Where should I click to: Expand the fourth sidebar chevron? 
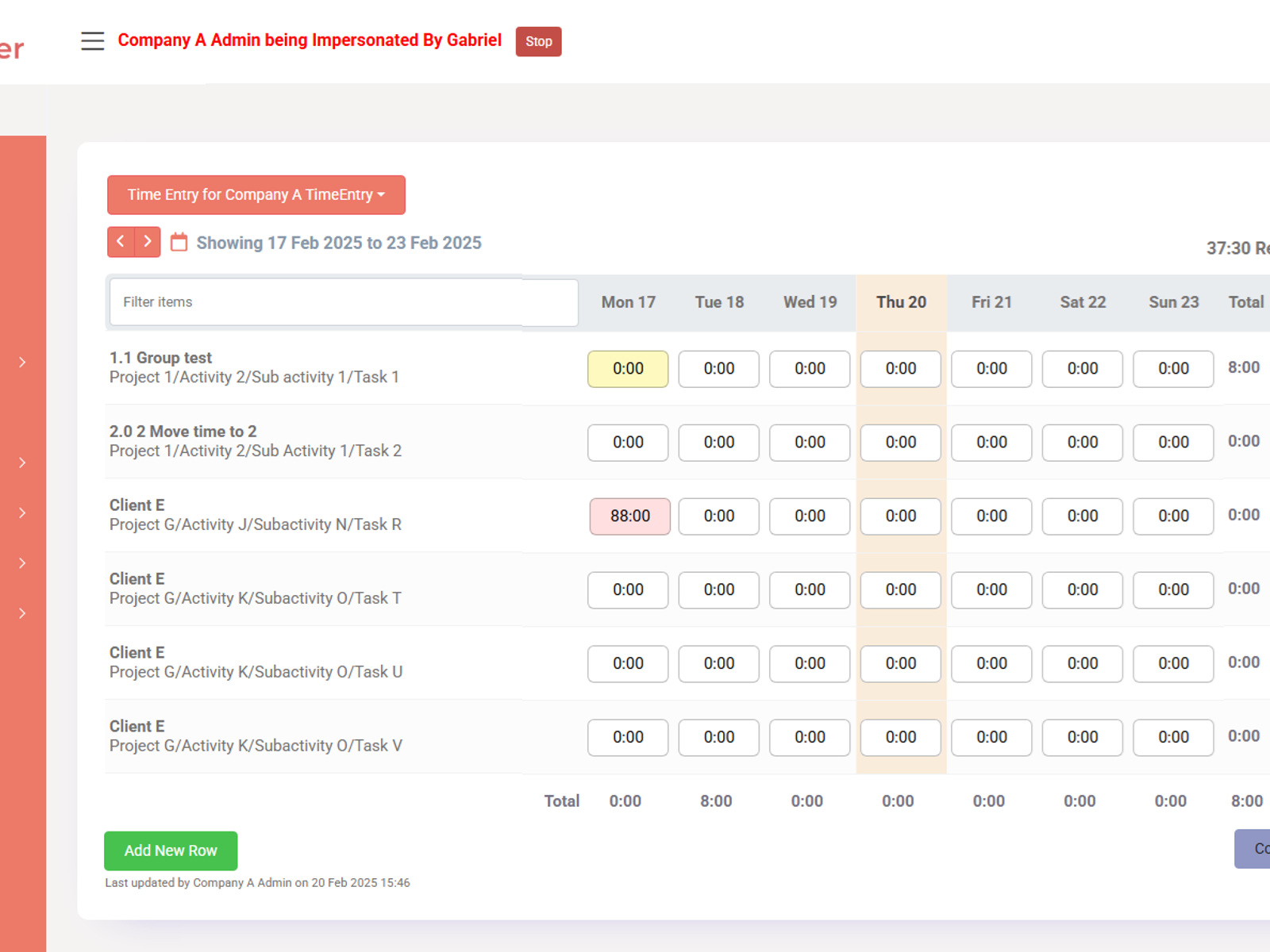point(21,563)
